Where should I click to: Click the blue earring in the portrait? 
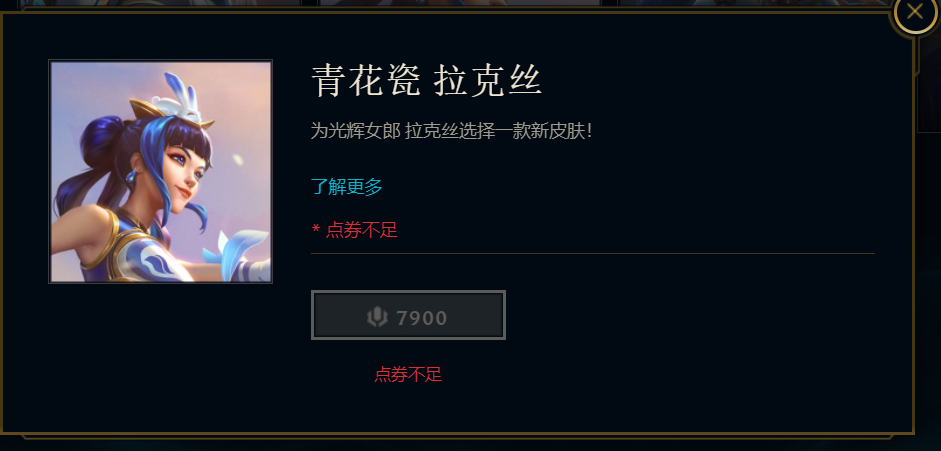131,176
